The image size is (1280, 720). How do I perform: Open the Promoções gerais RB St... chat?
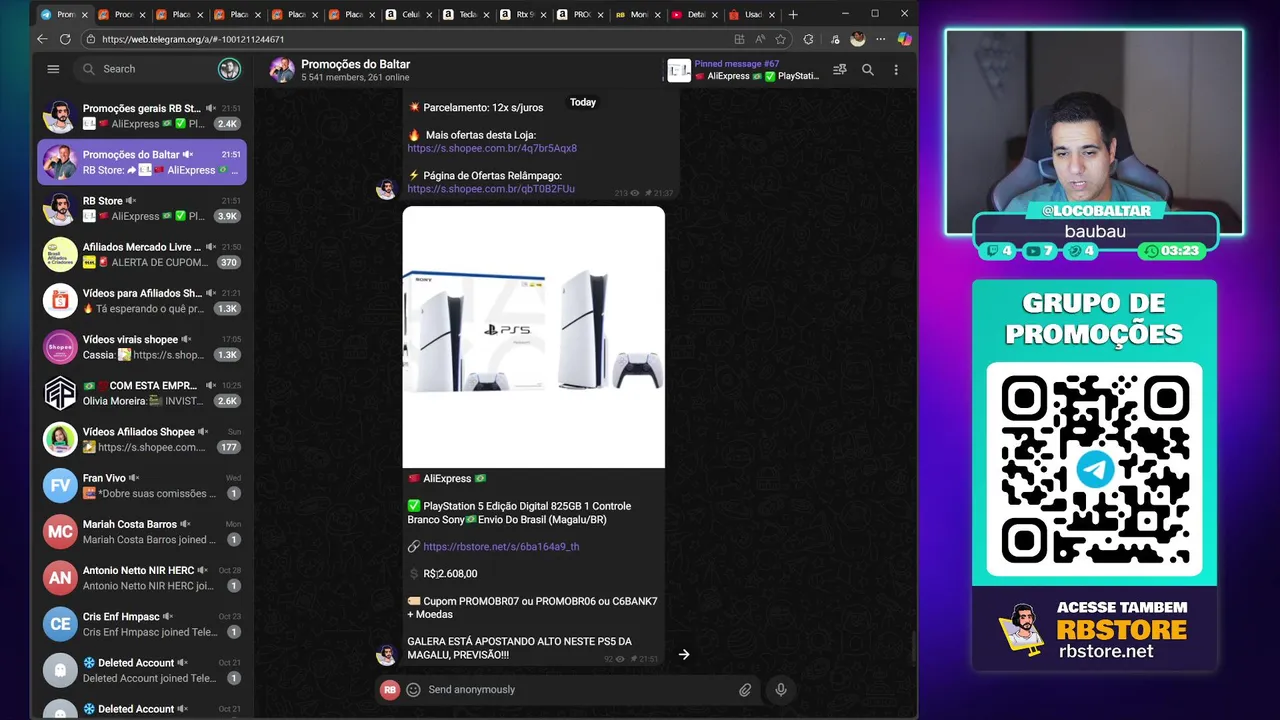(x=142, y=116)
